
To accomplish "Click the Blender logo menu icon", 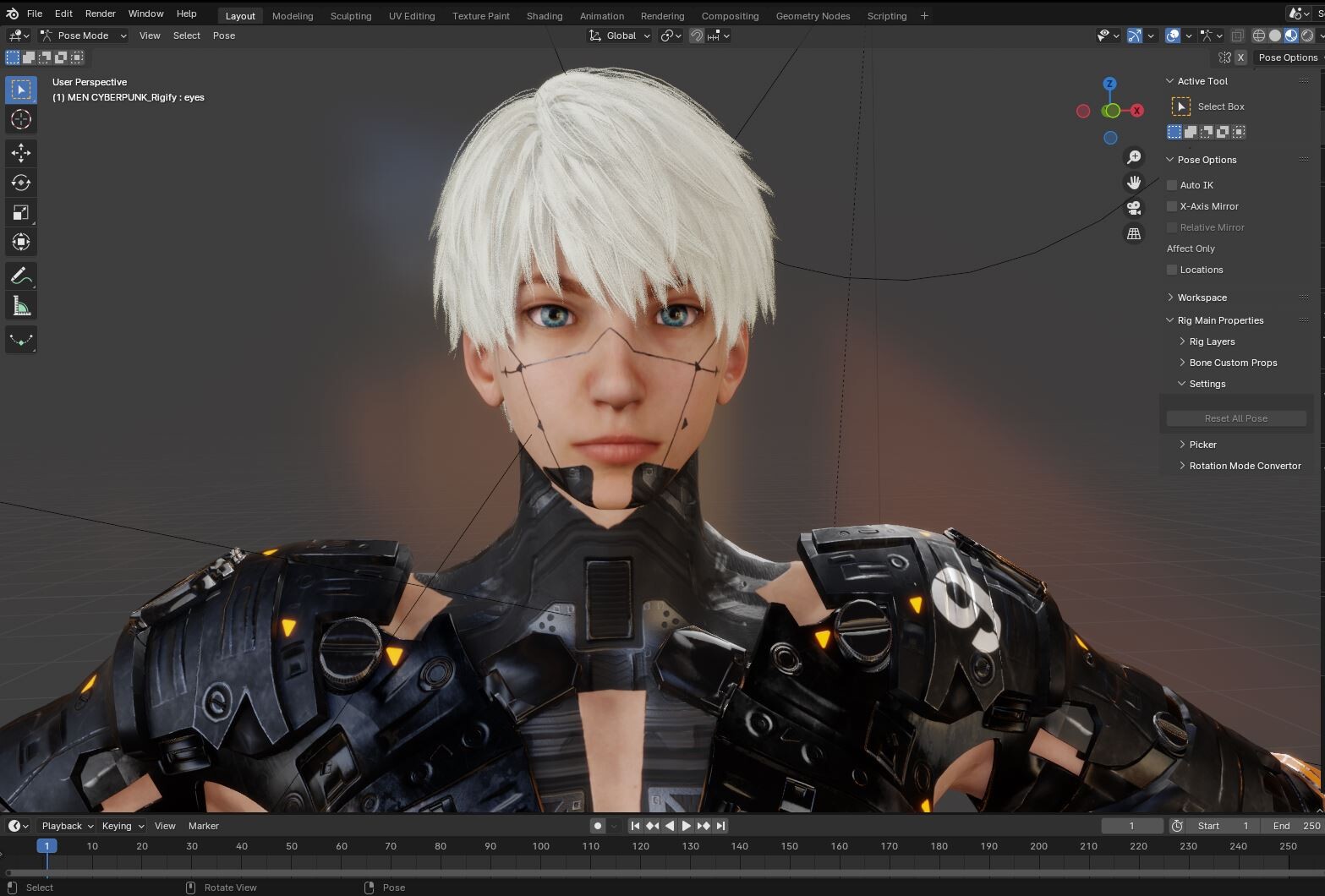I will [x=12, y=14].
